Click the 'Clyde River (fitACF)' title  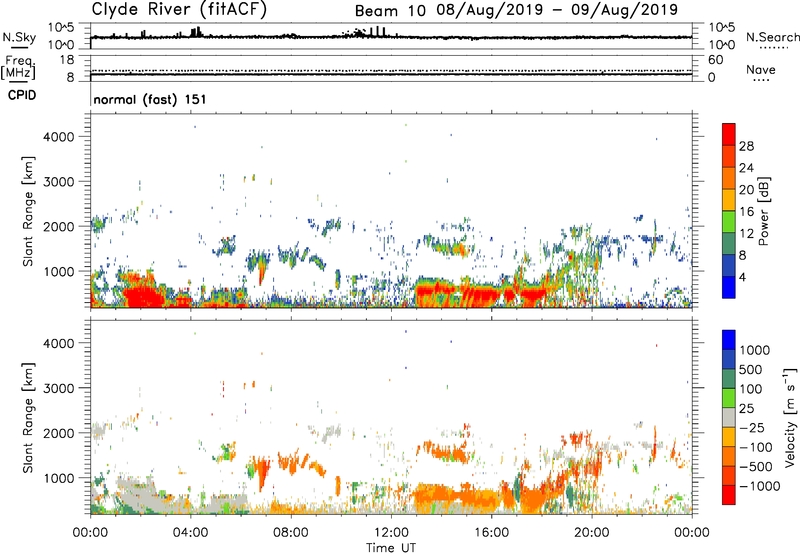pyautogui.click(x=179, y=9)
